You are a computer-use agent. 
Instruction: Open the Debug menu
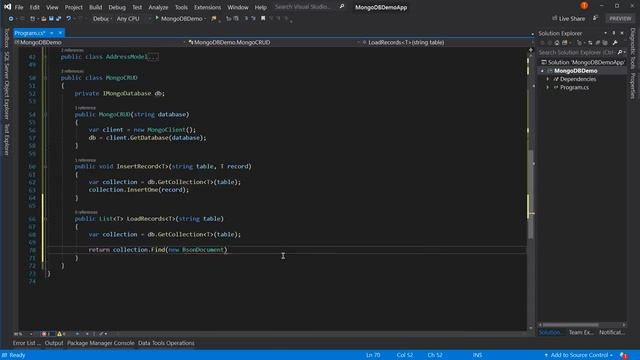point(117,7)
